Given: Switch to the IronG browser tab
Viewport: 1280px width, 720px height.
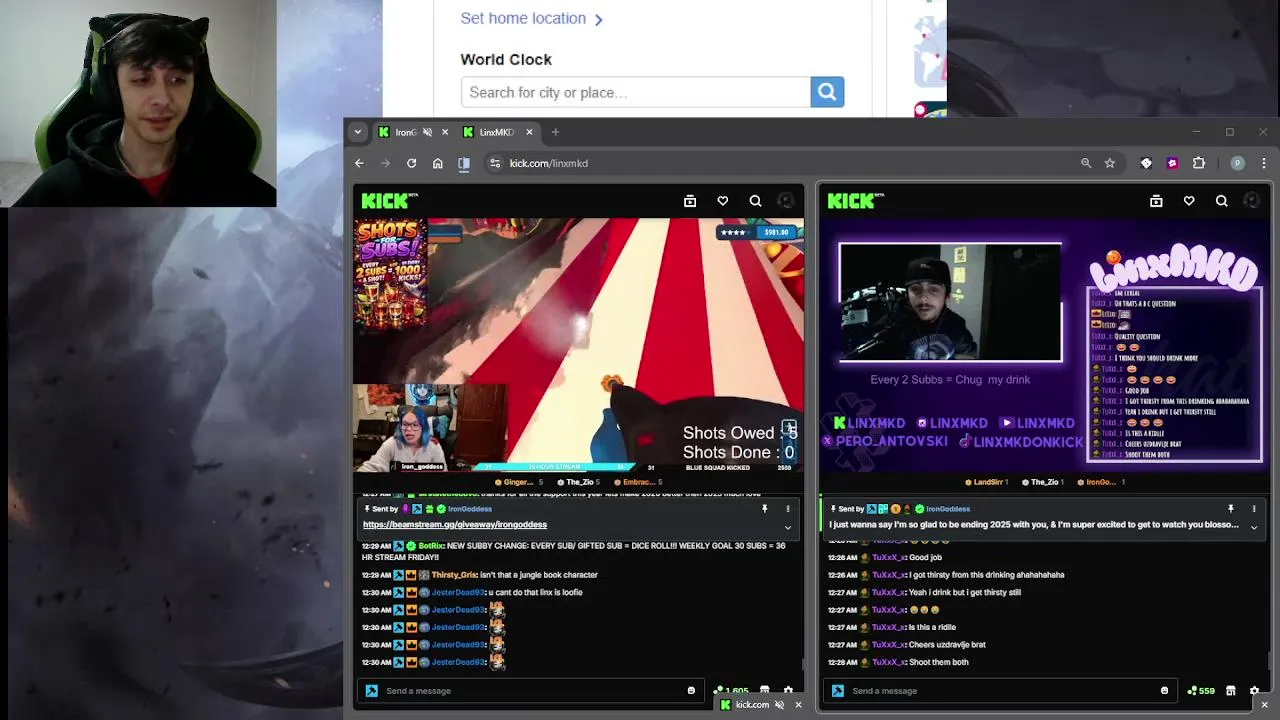Looking at the screenshot, I should pos(414,132).
